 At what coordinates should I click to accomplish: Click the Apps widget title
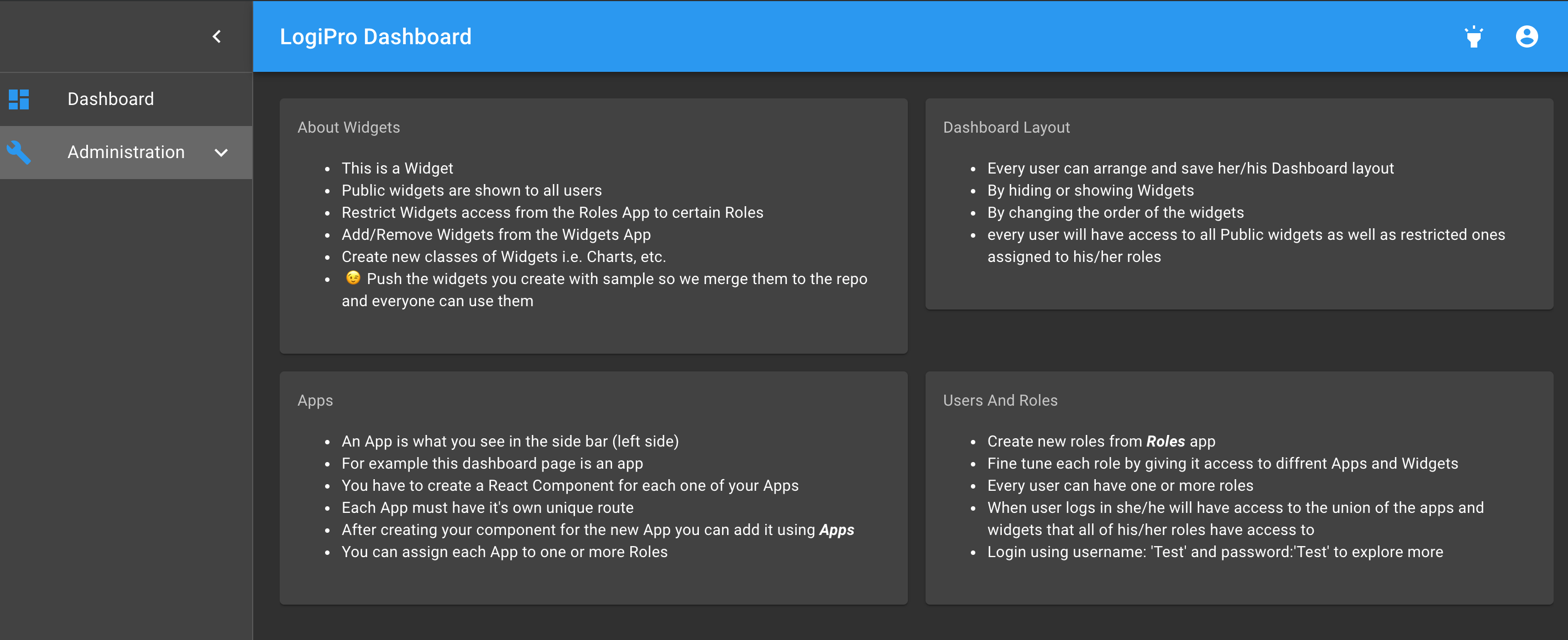pyautogui.click(x=315, y=400)
